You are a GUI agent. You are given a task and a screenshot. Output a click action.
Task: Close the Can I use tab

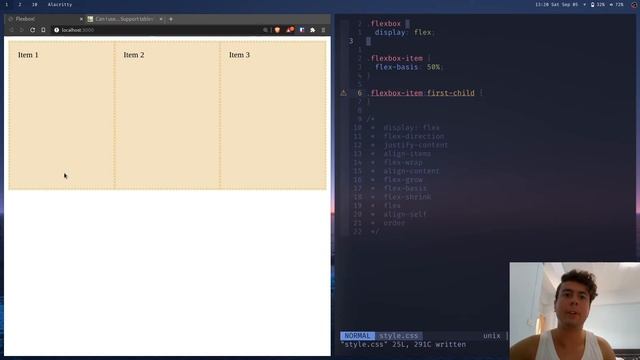click(x=161, y=19)
